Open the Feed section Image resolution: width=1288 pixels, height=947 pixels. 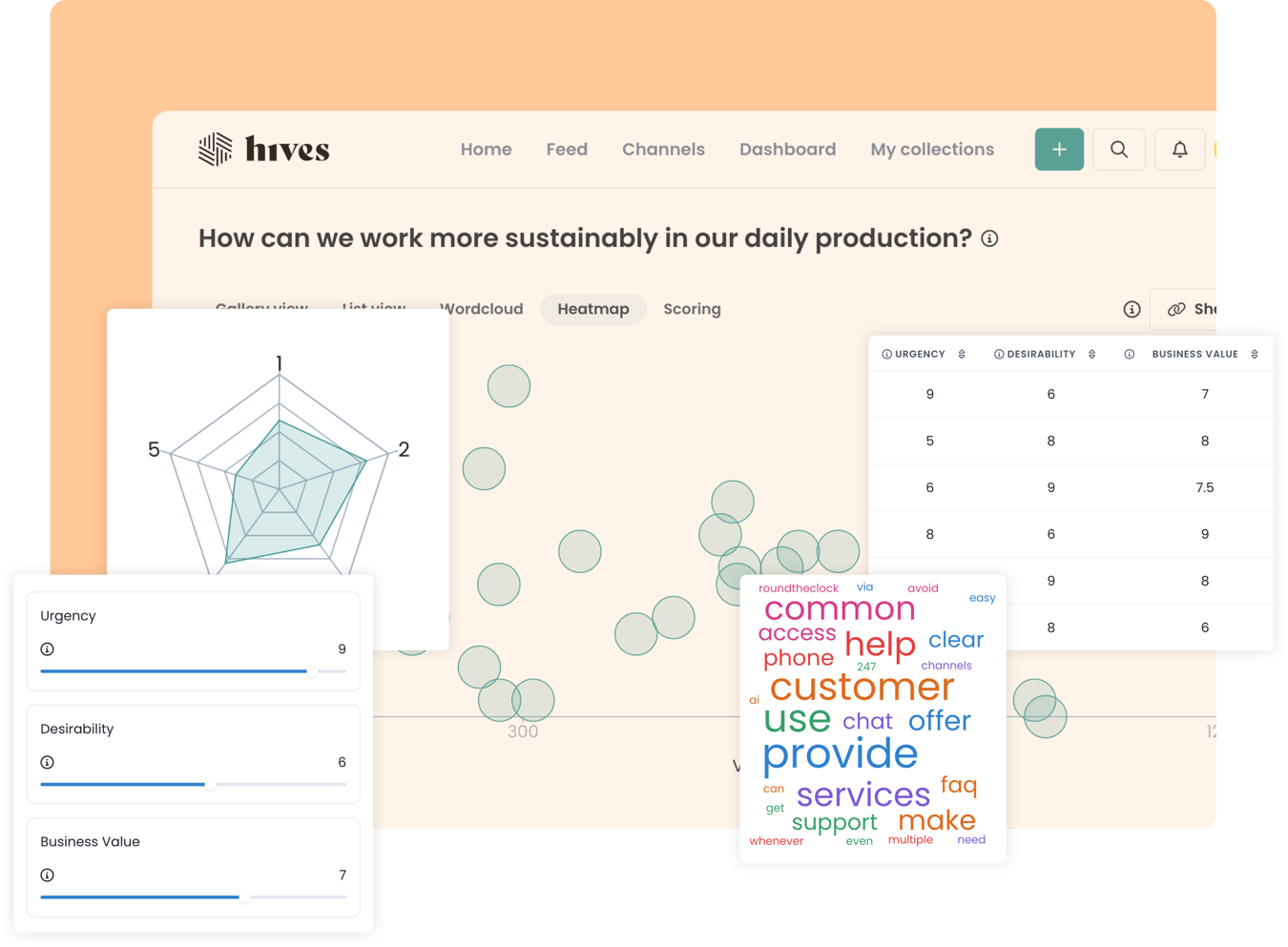point(567,149)
